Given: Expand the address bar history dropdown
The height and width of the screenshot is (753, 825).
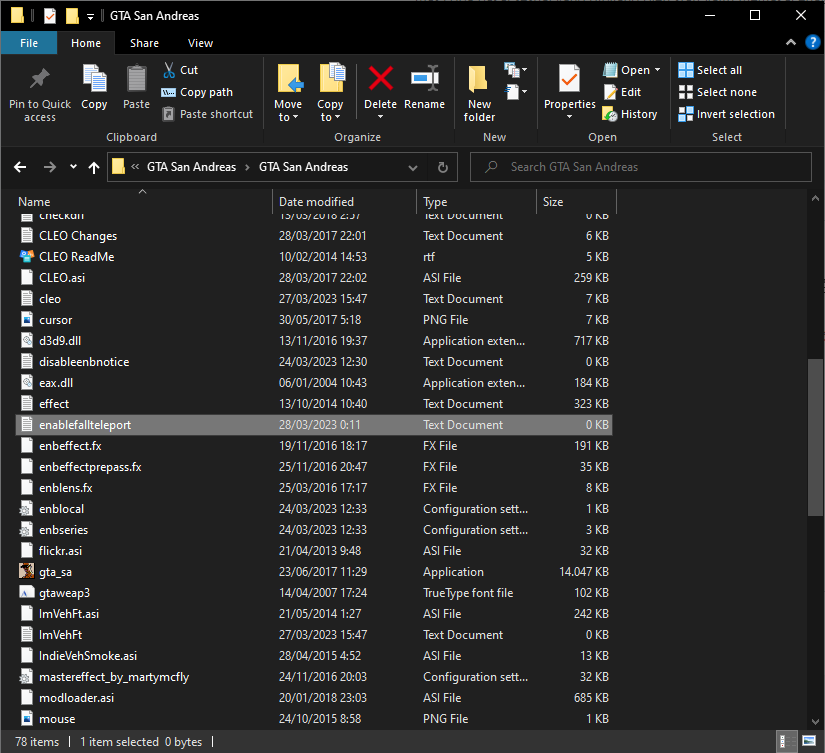Looking at the screenshot, I should tap(413, 167).
